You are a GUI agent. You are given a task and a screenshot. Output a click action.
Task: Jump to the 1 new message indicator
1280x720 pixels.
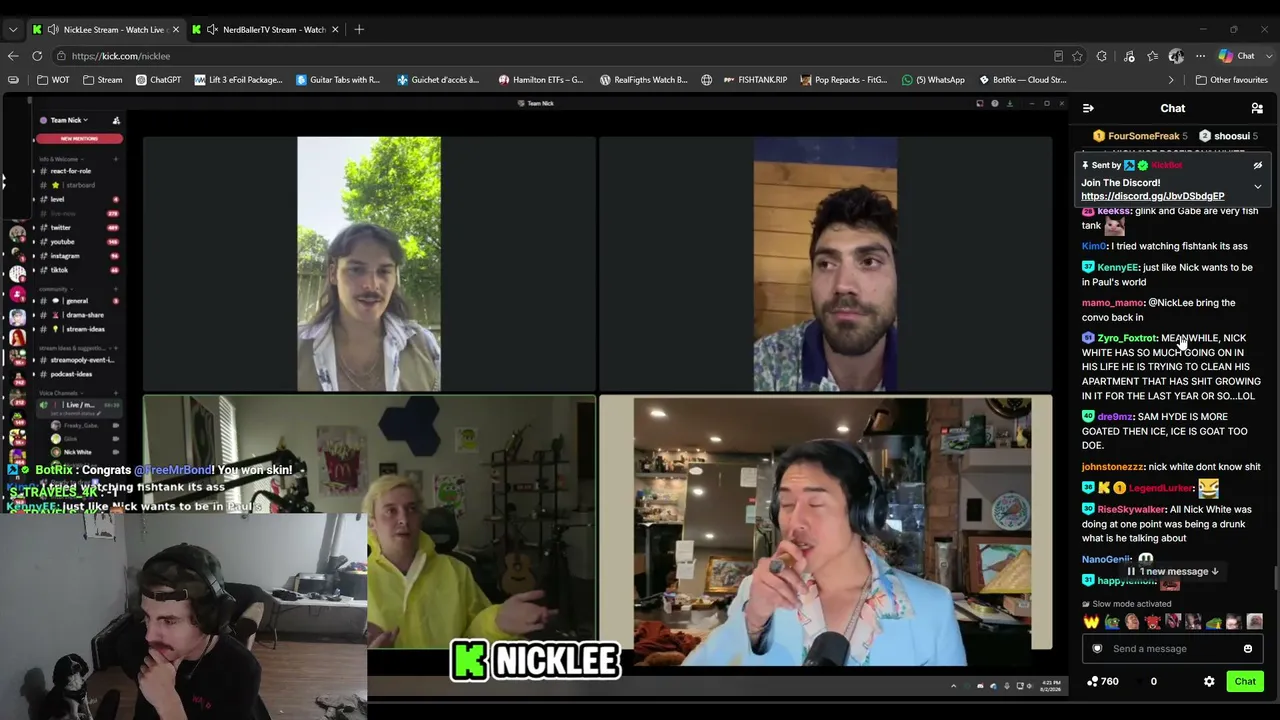click(1173, 571)
